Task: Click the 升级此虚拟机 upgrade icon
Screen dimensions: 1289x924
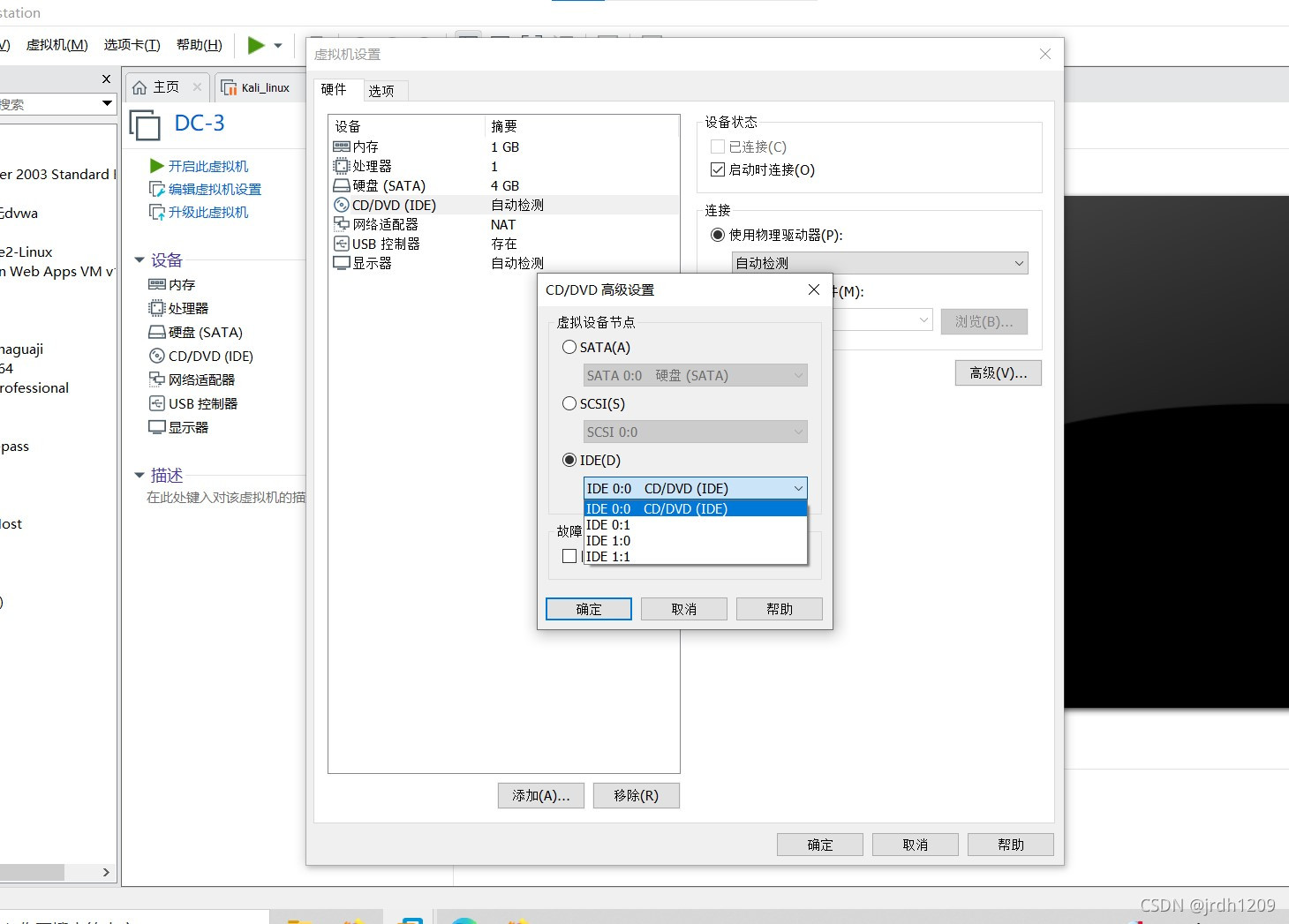Action: 157,212
